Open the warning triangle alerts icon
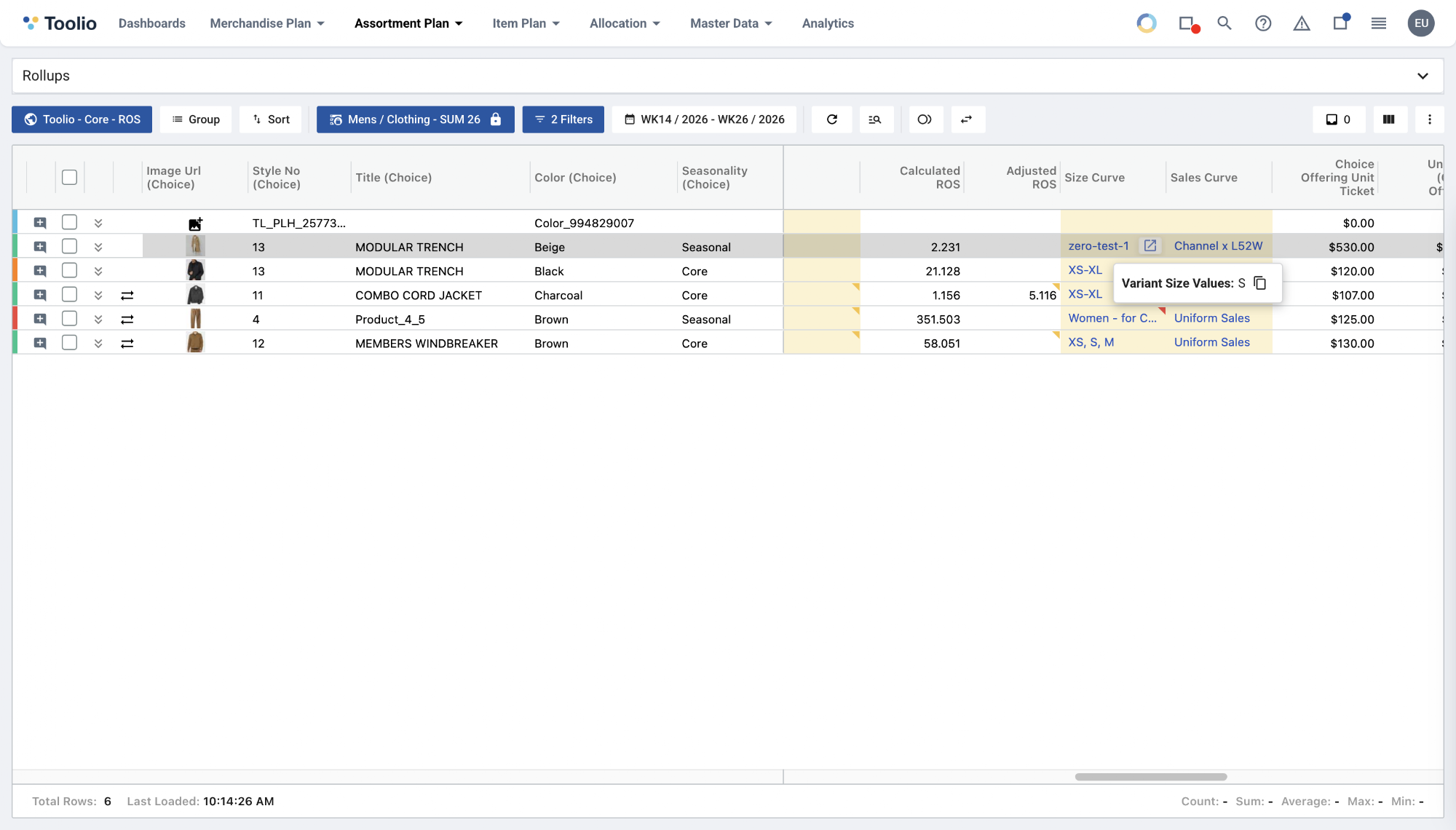This screenshot has width=1456, height=830. 1302,23
